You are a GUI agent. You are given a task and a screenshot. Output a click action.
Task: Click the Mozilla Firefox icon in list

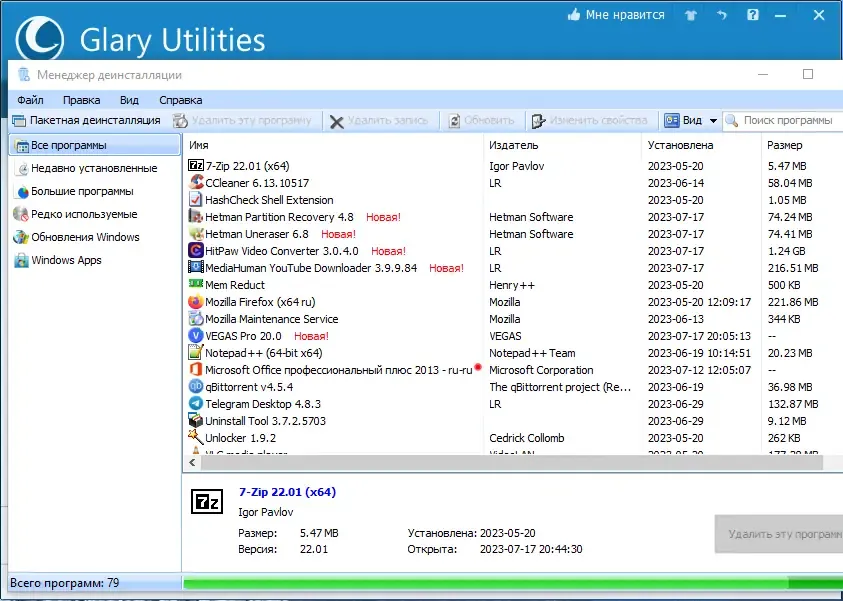196,302
